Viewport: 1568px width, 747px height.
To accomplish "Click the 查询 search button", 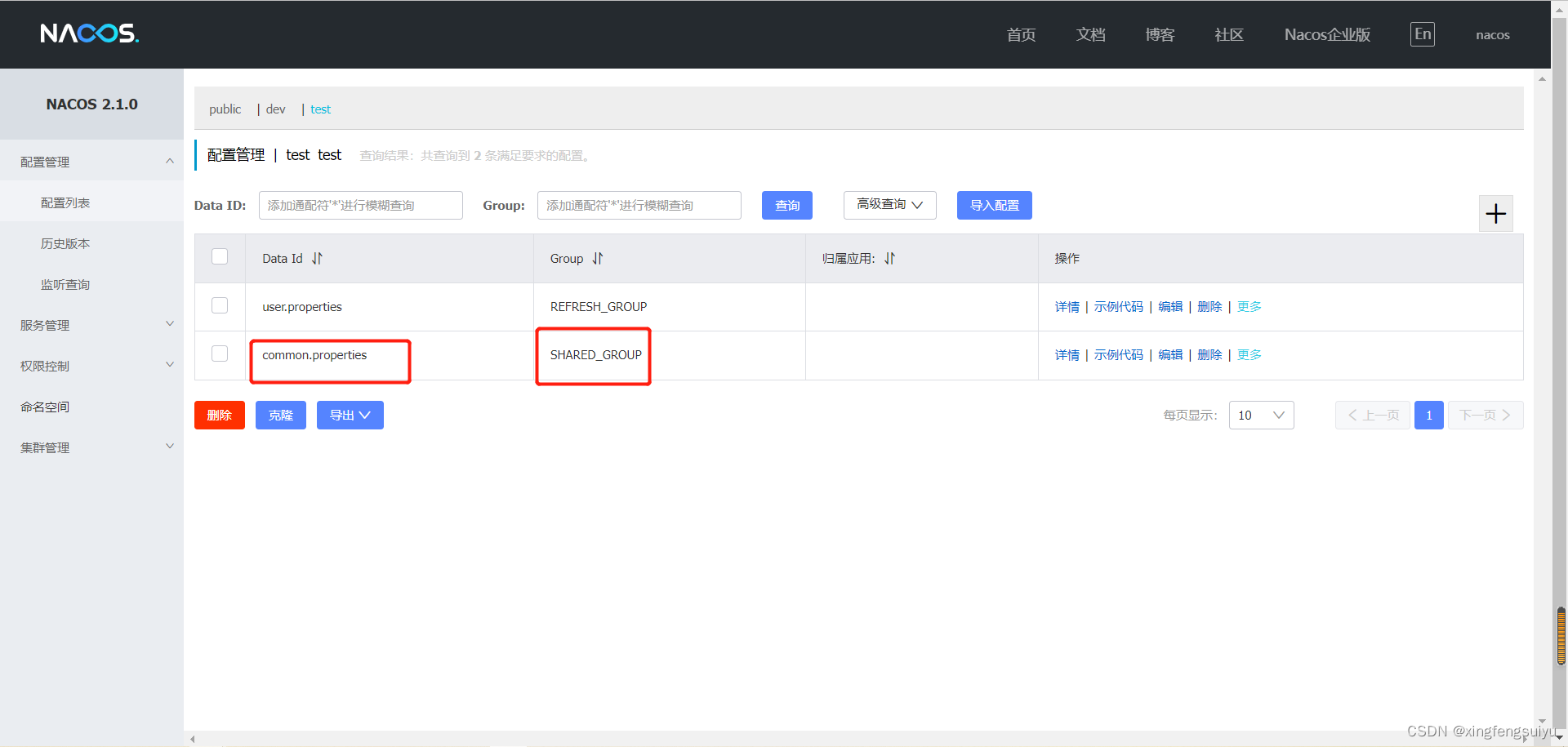I will pyautogui.click(x=787, y=205).
